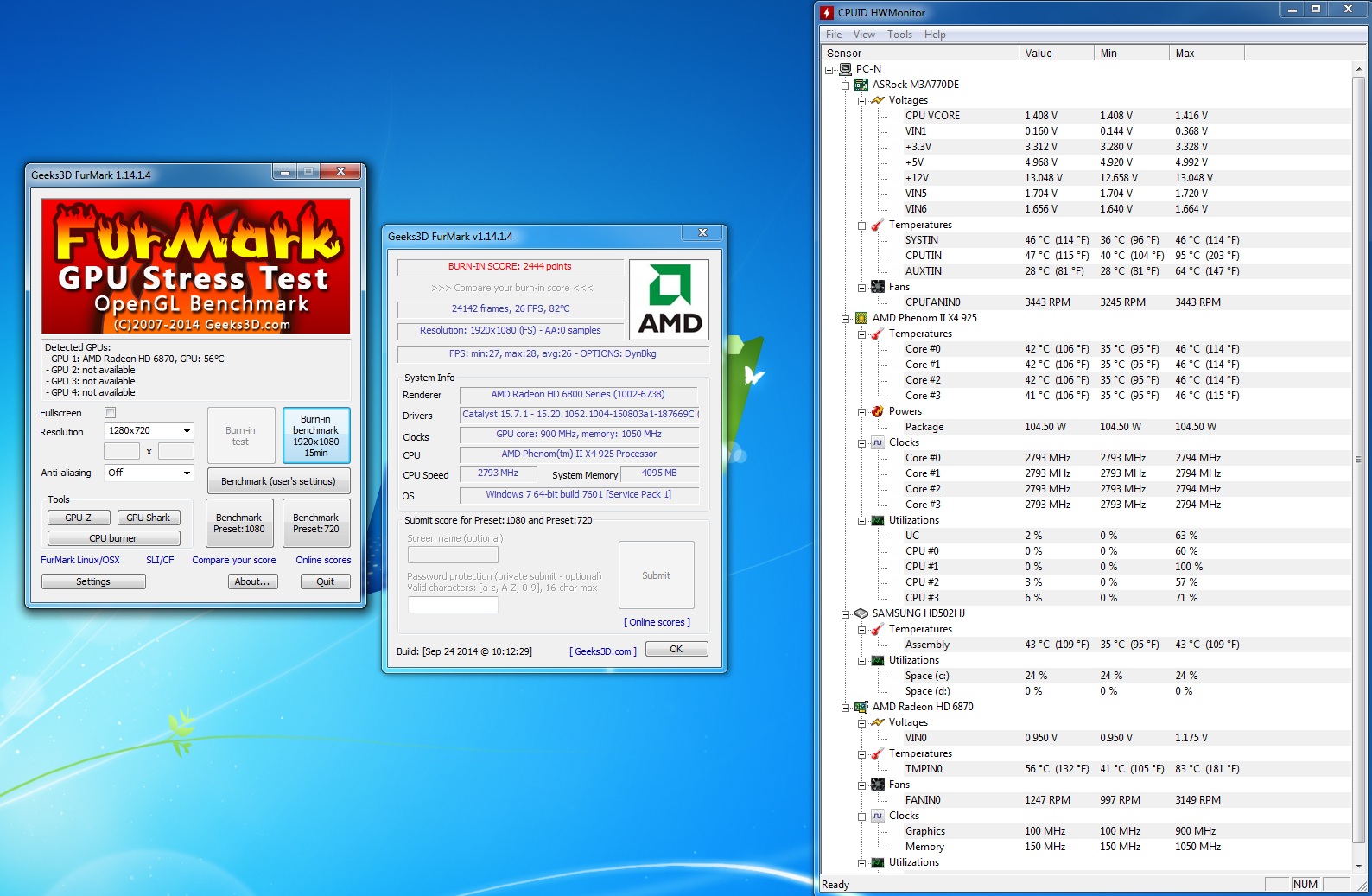Click the About... button
1372x896 pixels.
tap(252, 581)
